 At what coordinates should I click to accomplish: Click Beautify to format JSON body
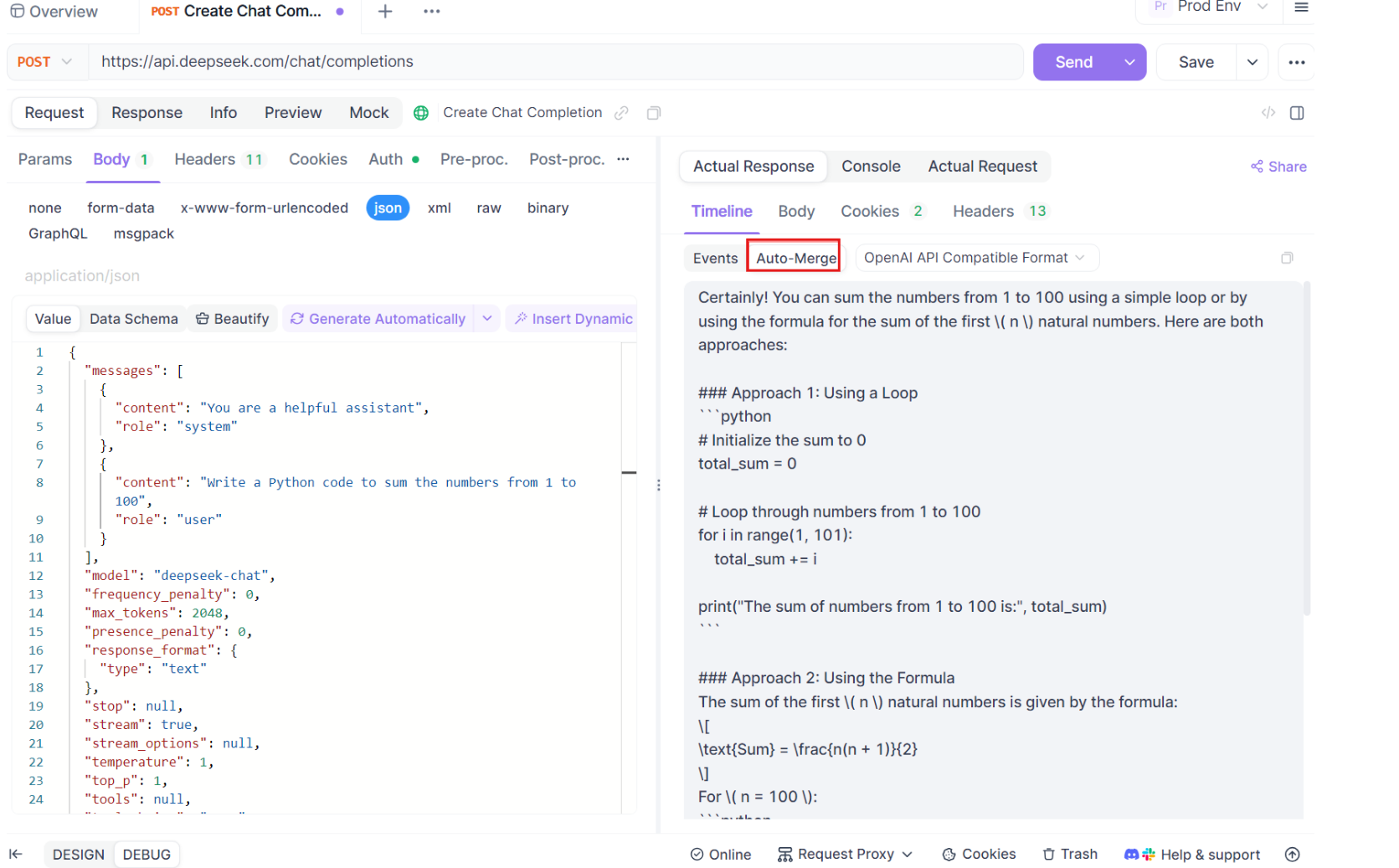coord(232,319)
